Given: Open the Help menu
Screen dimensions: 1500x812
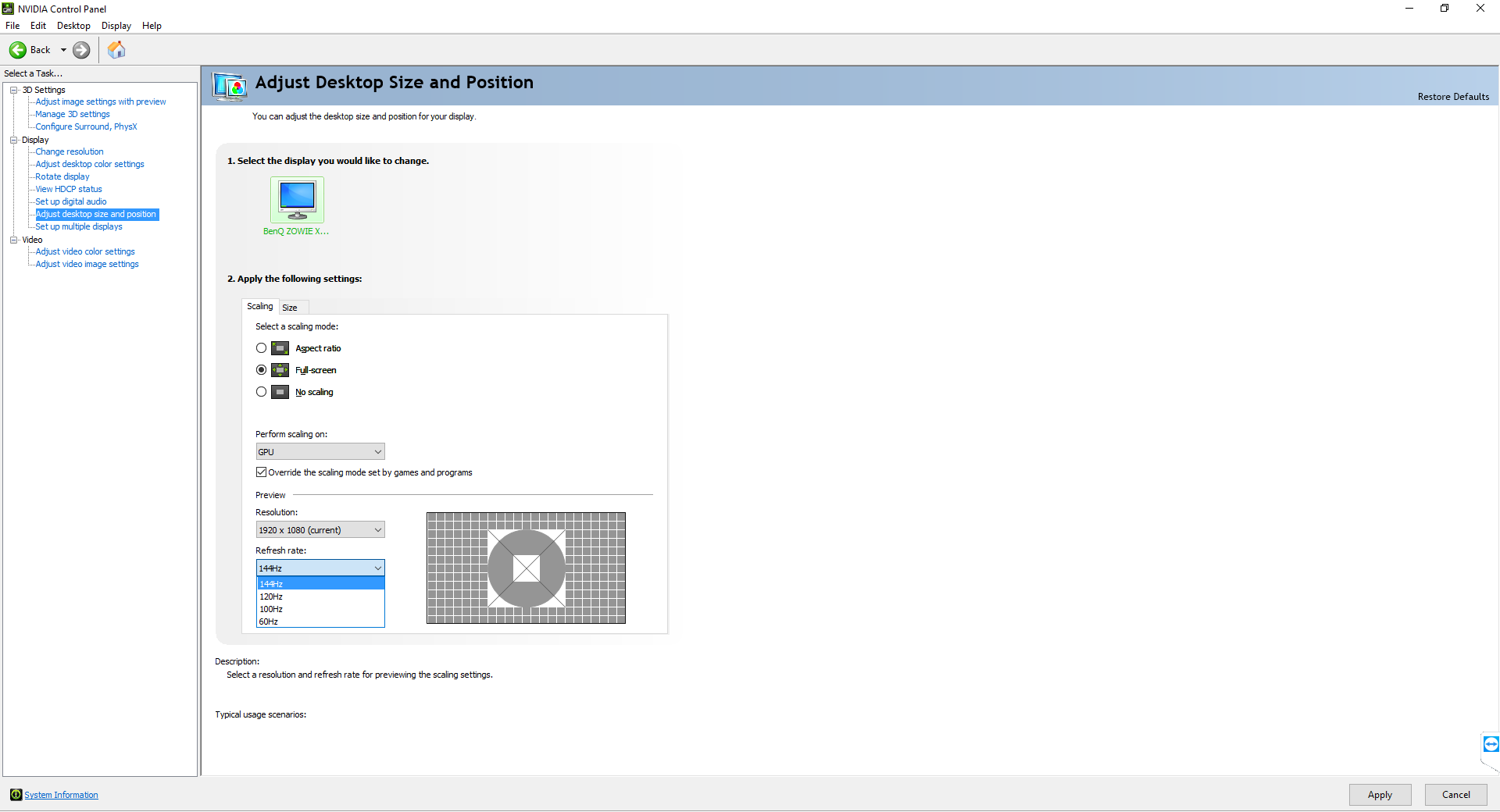Looking at the screenshot, I should (152, 26).
